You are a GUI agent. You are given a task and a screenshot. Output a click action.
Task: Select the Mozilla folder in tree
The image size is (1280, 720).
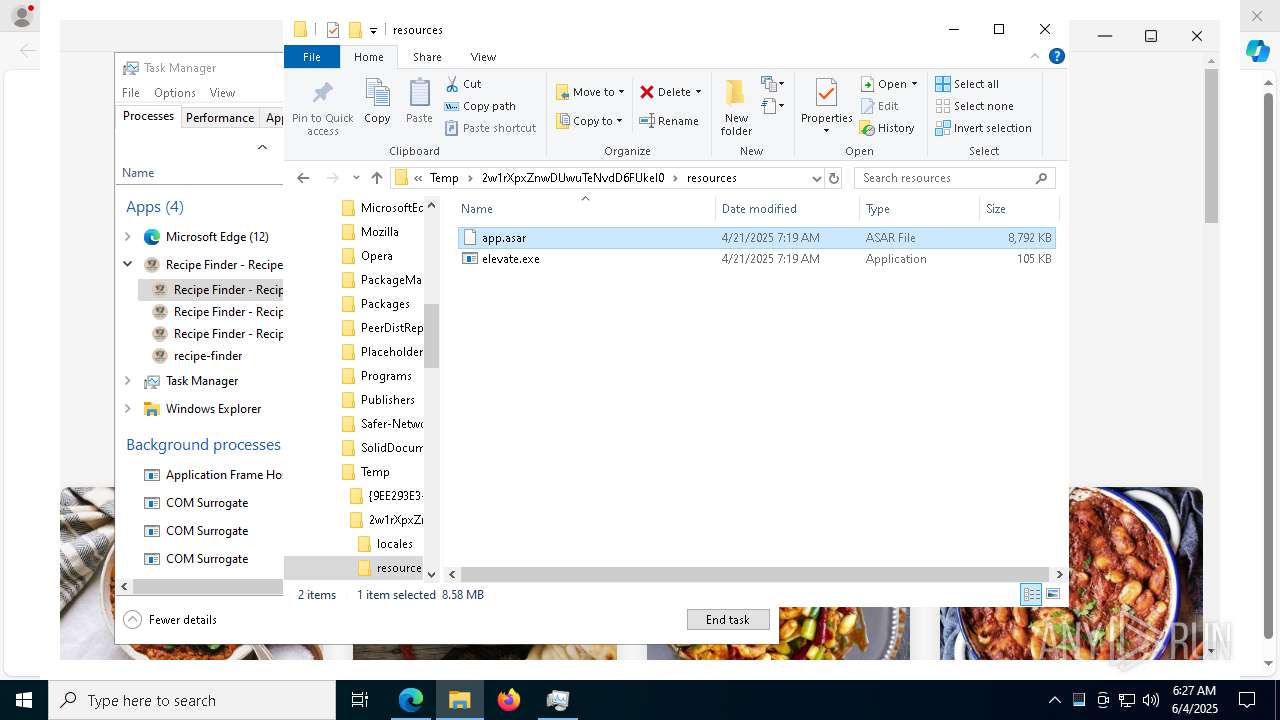[379, 232]
